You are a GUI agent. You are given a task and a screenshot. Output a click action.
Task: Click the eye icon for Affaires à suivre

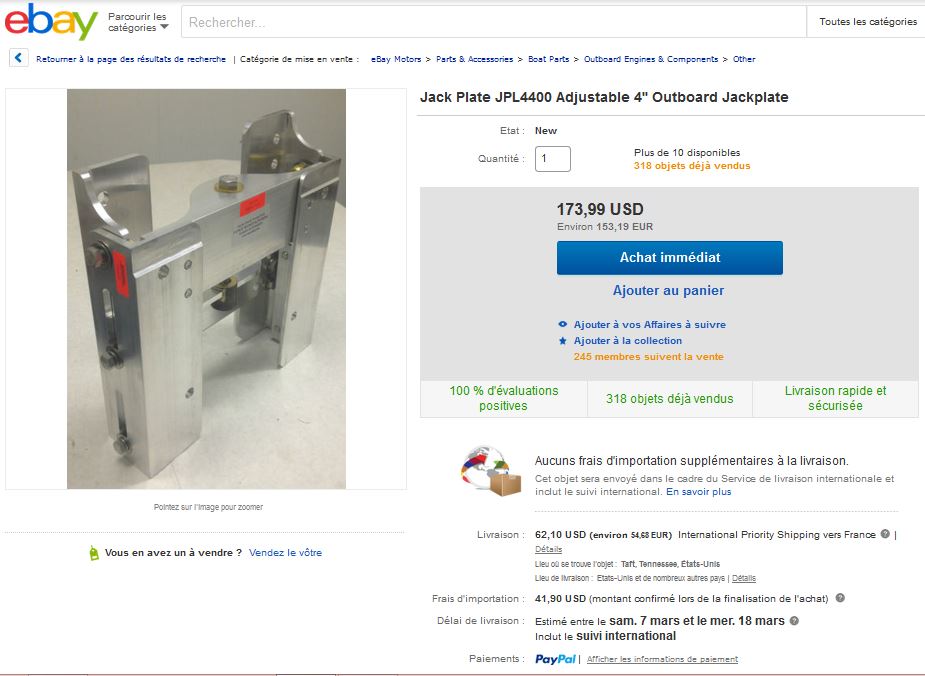(563, 324)
